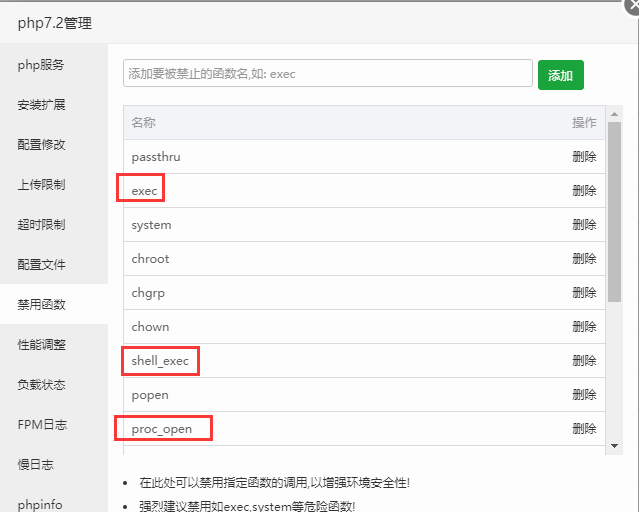Delete the exec function entry

(584, 190)
